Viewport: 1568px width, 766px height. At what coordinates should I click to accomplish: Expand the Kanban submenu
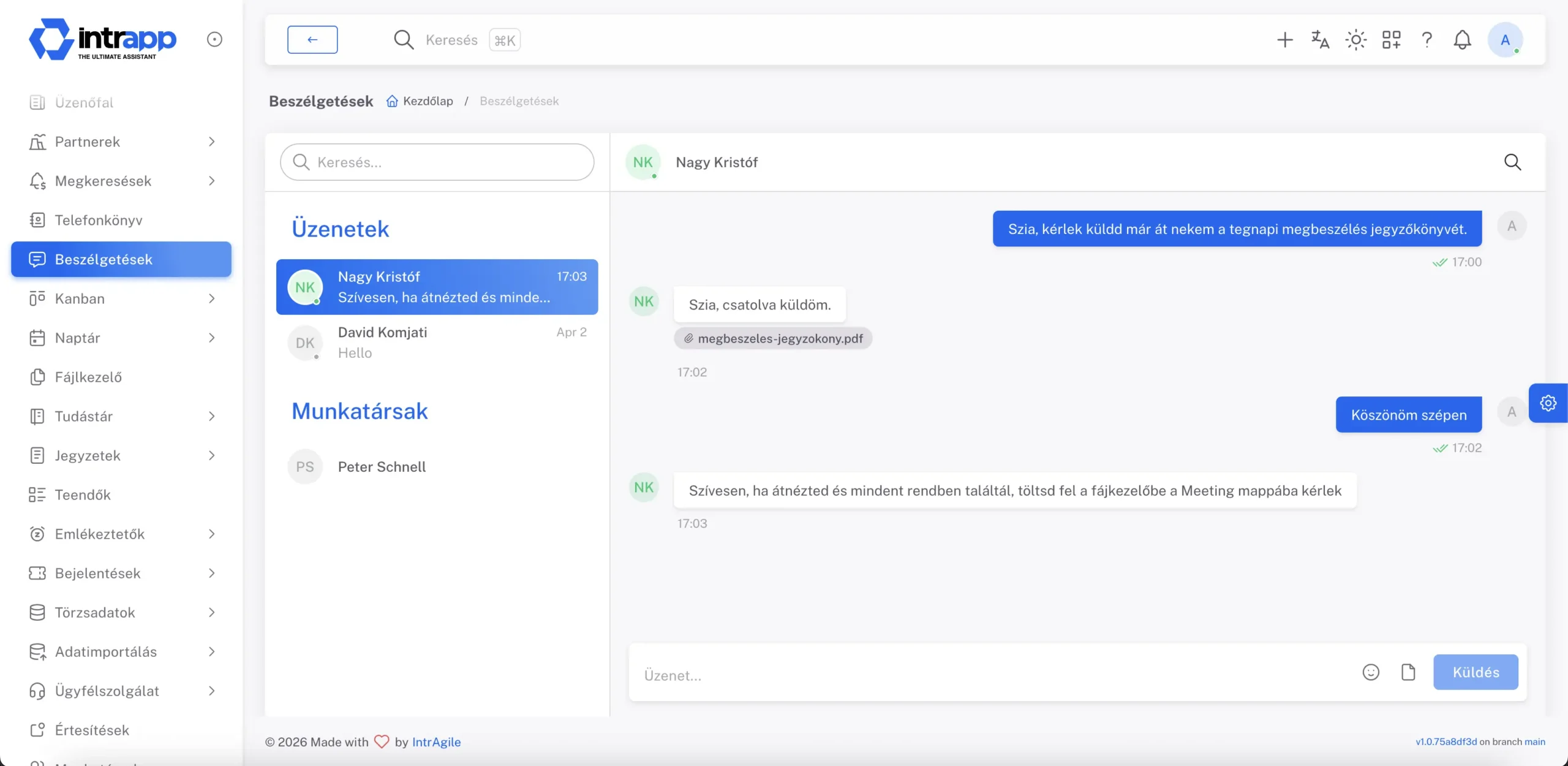[211, 298]
